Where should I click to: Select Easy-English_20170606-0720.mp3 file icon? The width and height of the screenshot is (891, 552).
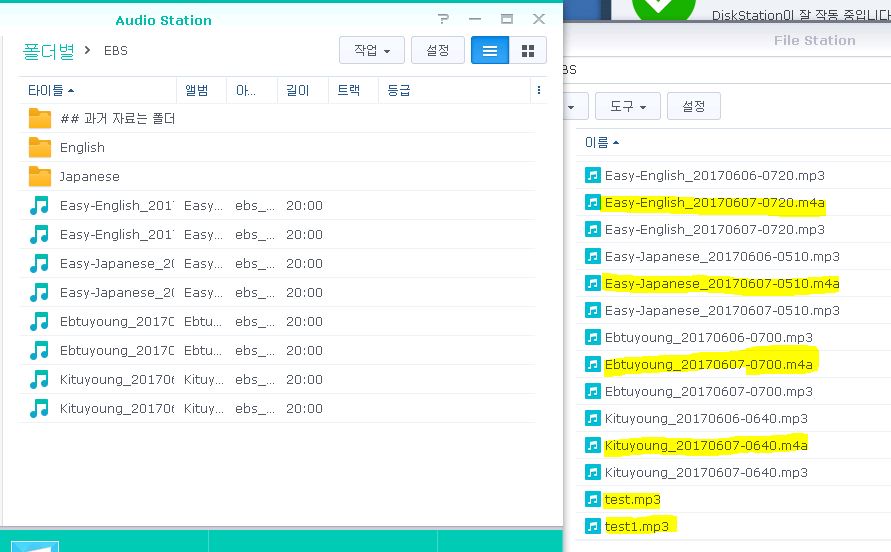pos(593,175)
